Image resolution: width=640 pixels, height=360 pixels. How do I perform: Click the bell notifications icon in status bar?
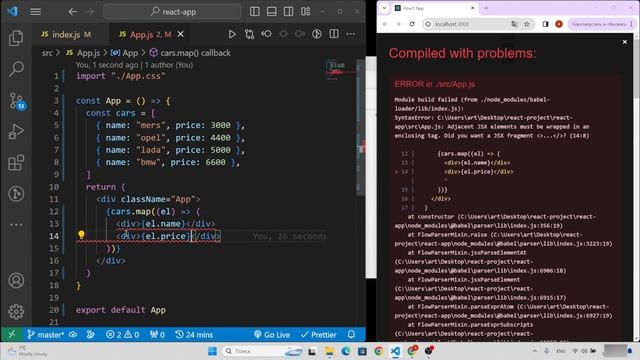[351, 335]
